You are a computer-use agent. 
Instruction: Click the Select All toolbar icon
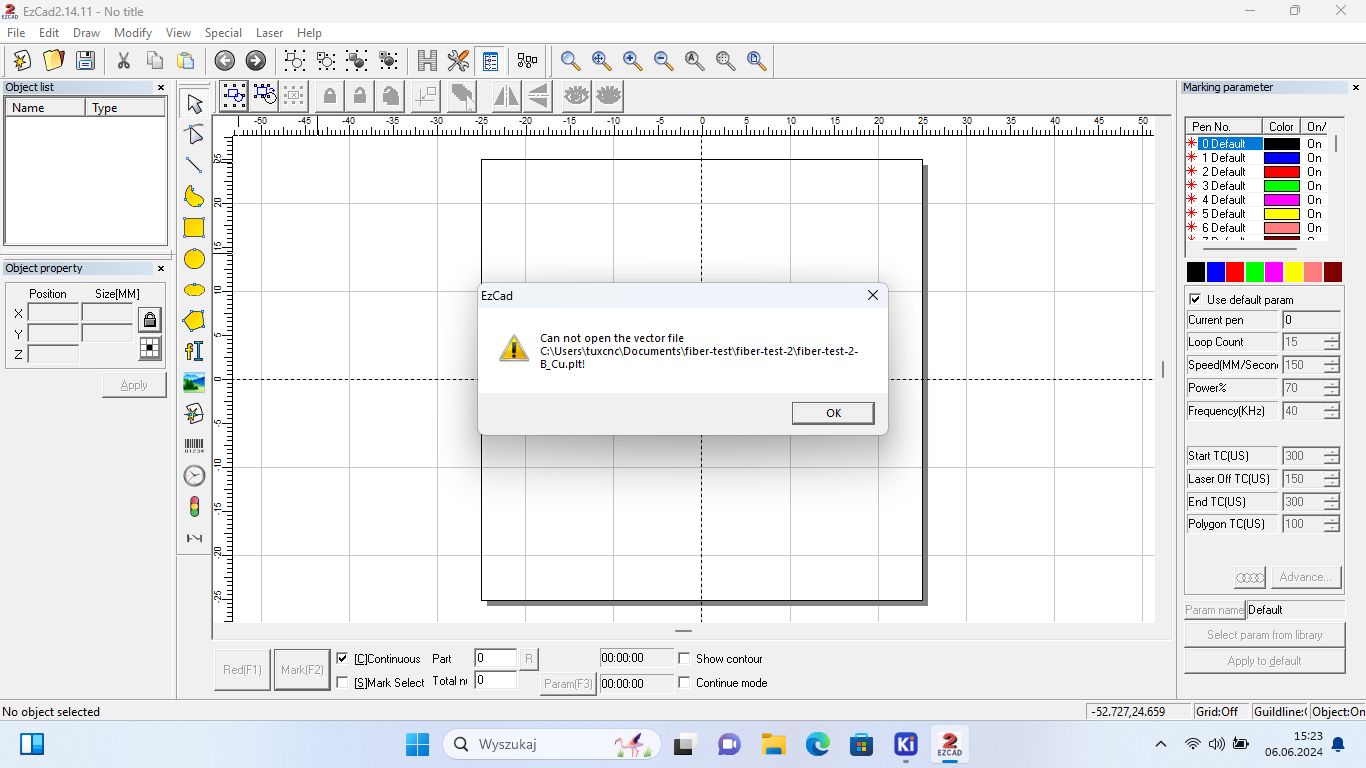[x=234, y=95]
